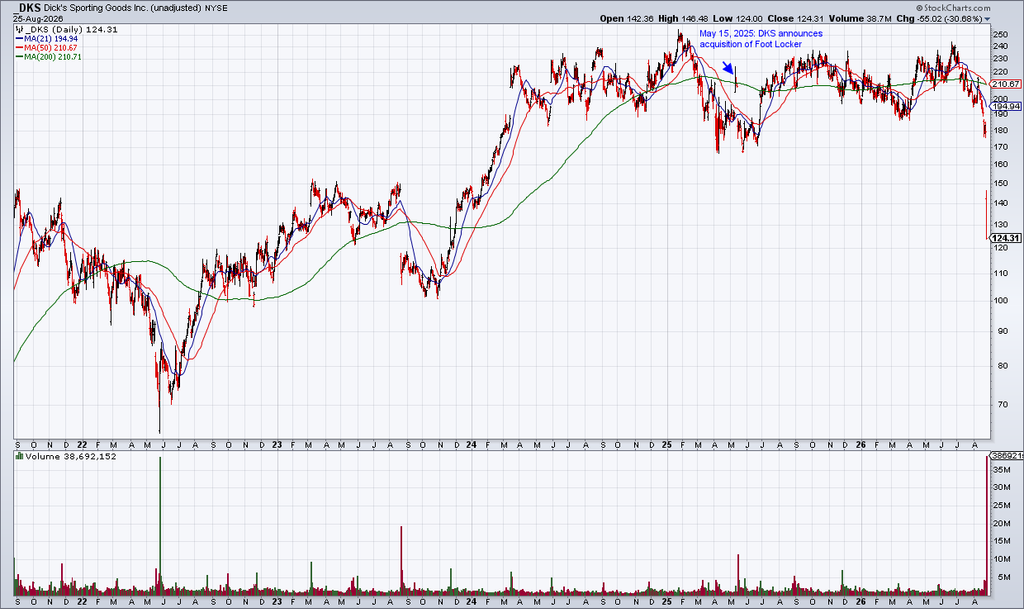This screenshot has width=1024, height=609.
Task: Click the Volume 38,692,152 panel label
Action: [x=71, y=456]
